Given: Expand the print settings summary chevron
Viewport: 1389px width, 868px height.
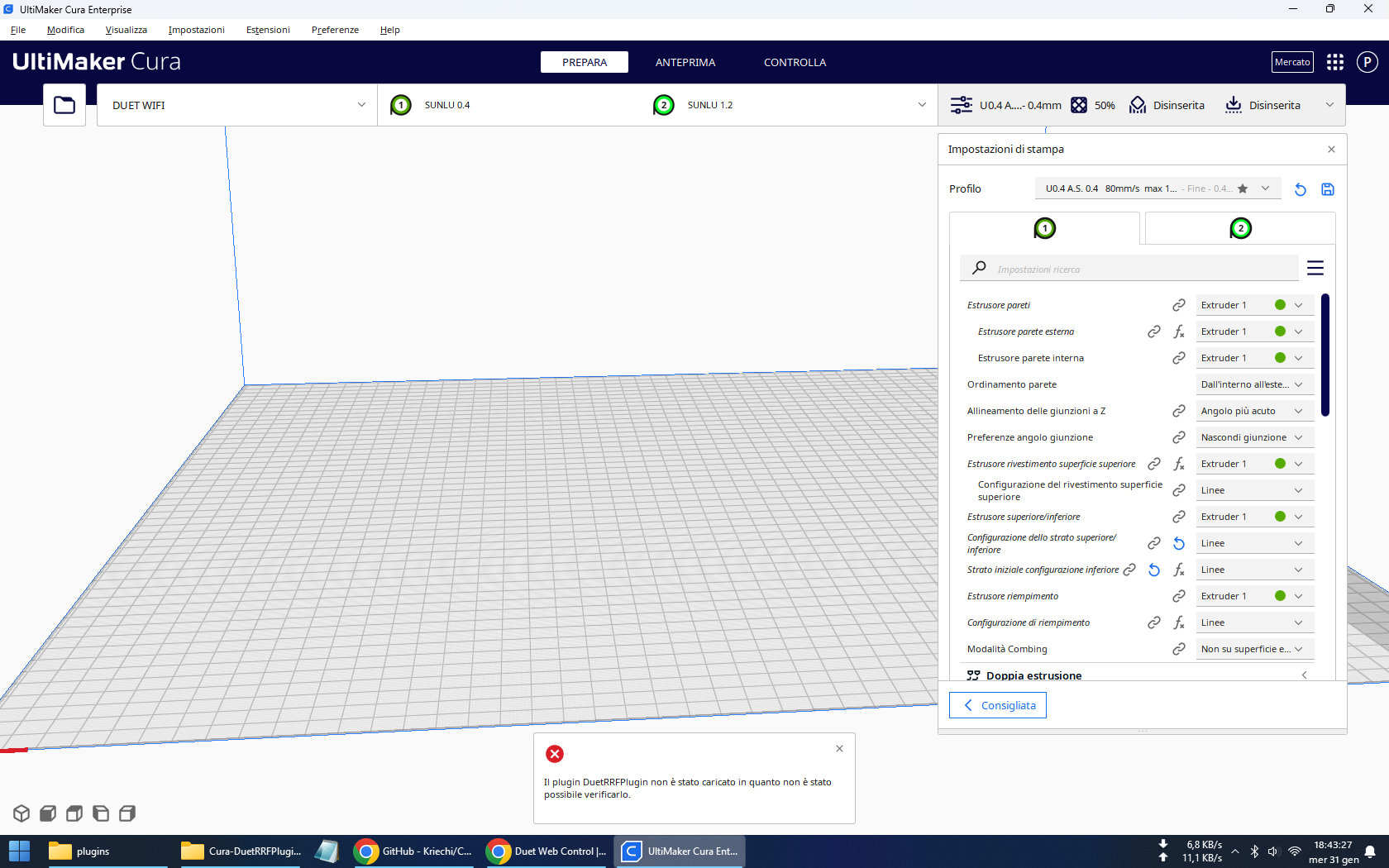Looking at the screenshot, I should click(1329, 105).
